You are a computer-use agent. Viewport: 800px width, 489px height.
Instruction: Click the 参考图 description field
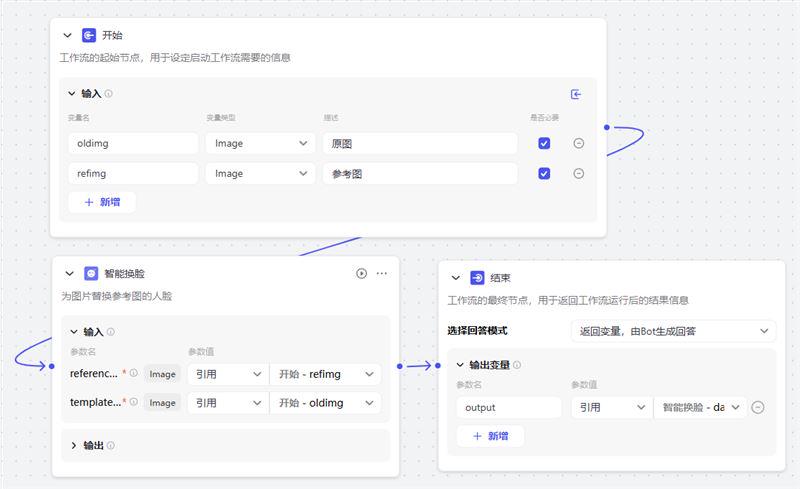pos(420,174)
